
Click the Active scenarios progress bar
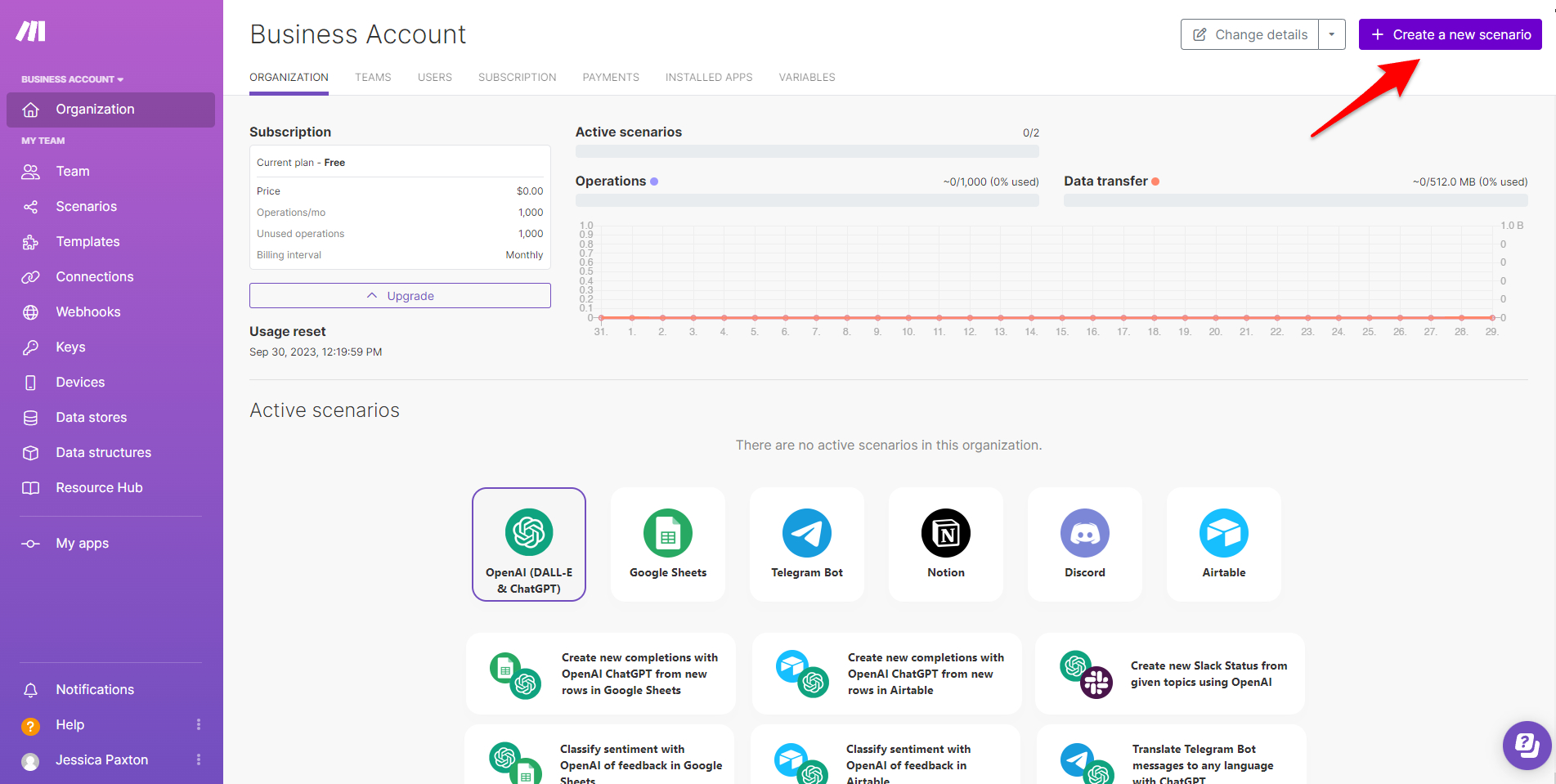(x=807, y=151)
